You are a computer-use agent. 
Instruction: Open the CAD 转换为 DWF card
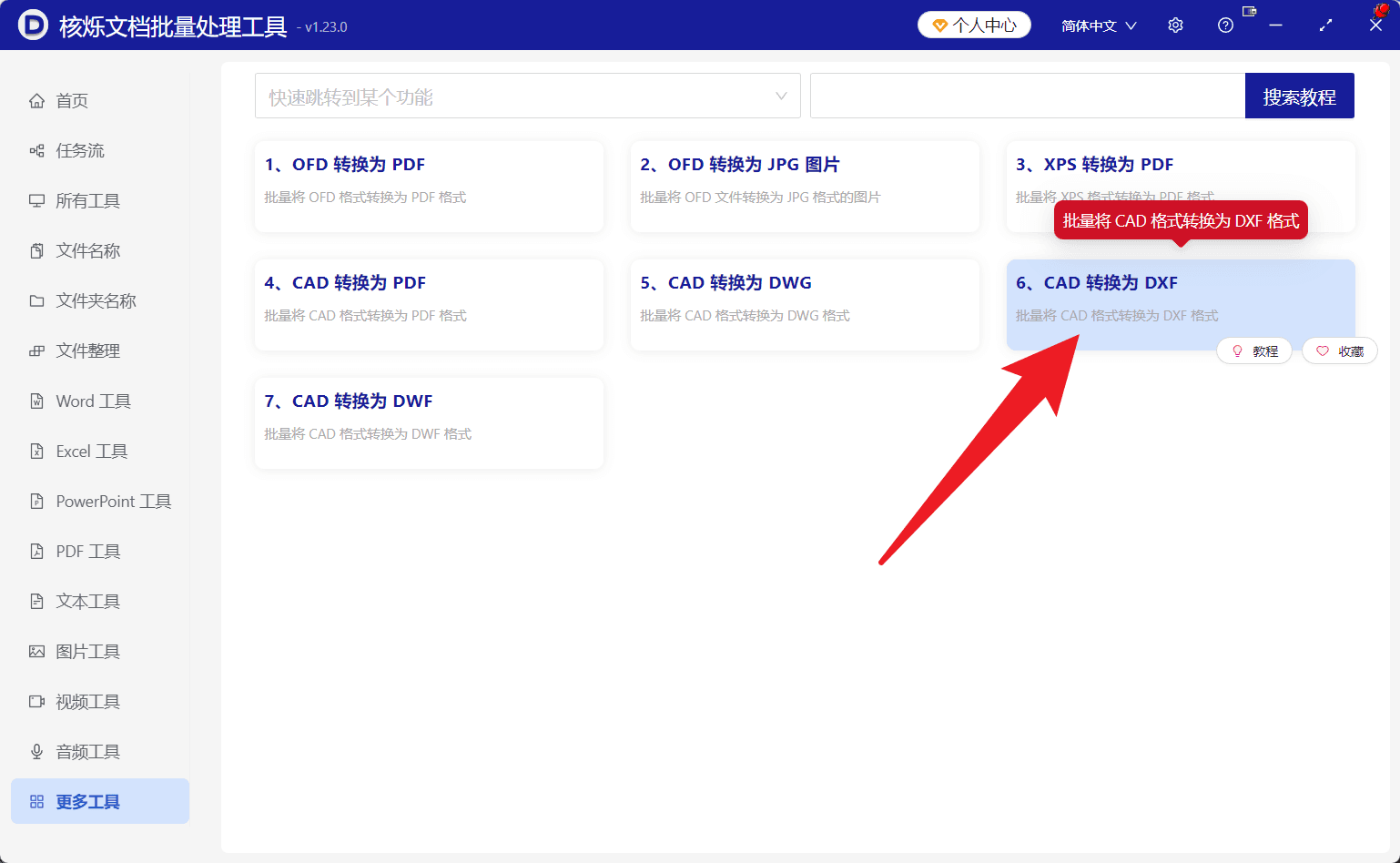[429, 423]
